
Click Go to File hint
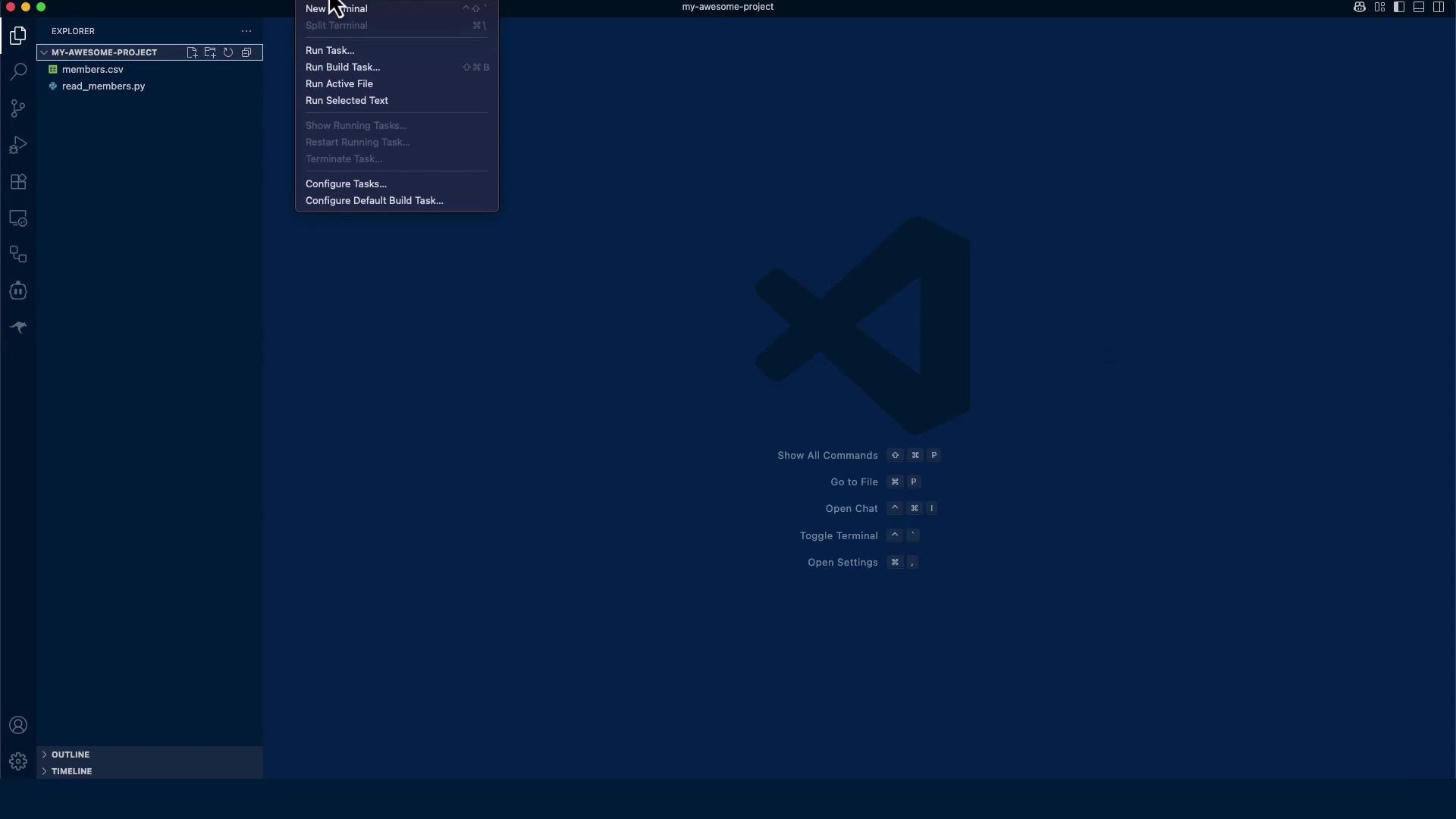[x=854, y=482]
